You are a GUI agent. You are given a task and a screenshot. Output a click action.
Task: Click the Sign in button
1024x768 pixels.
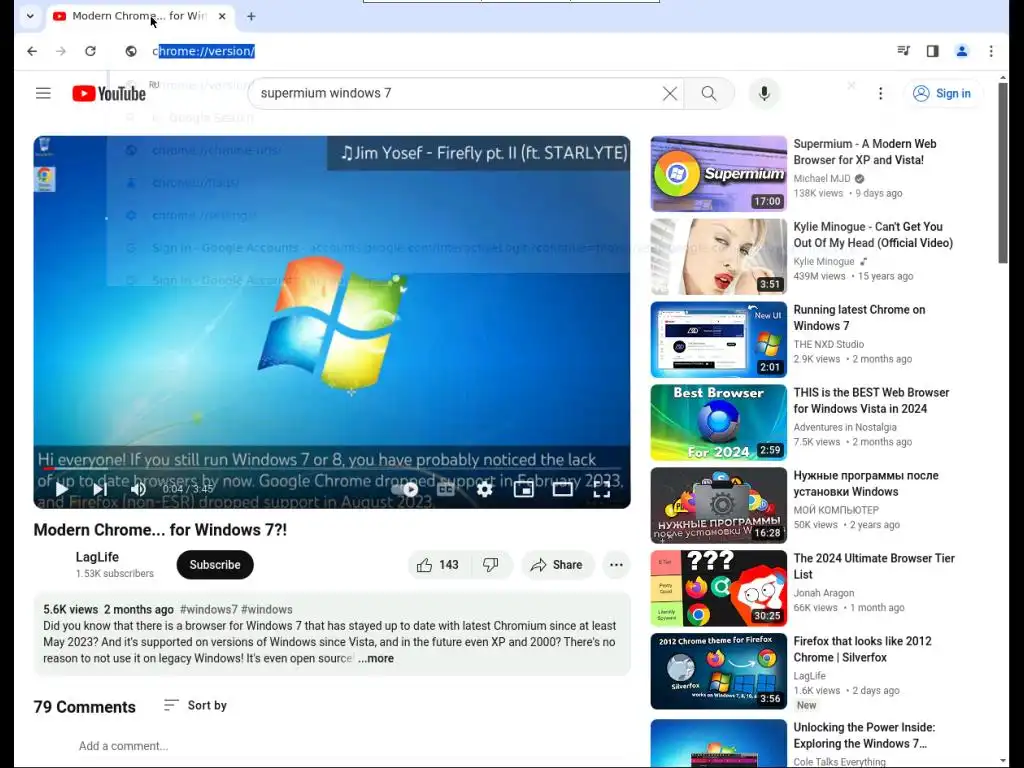coord(942,93)
